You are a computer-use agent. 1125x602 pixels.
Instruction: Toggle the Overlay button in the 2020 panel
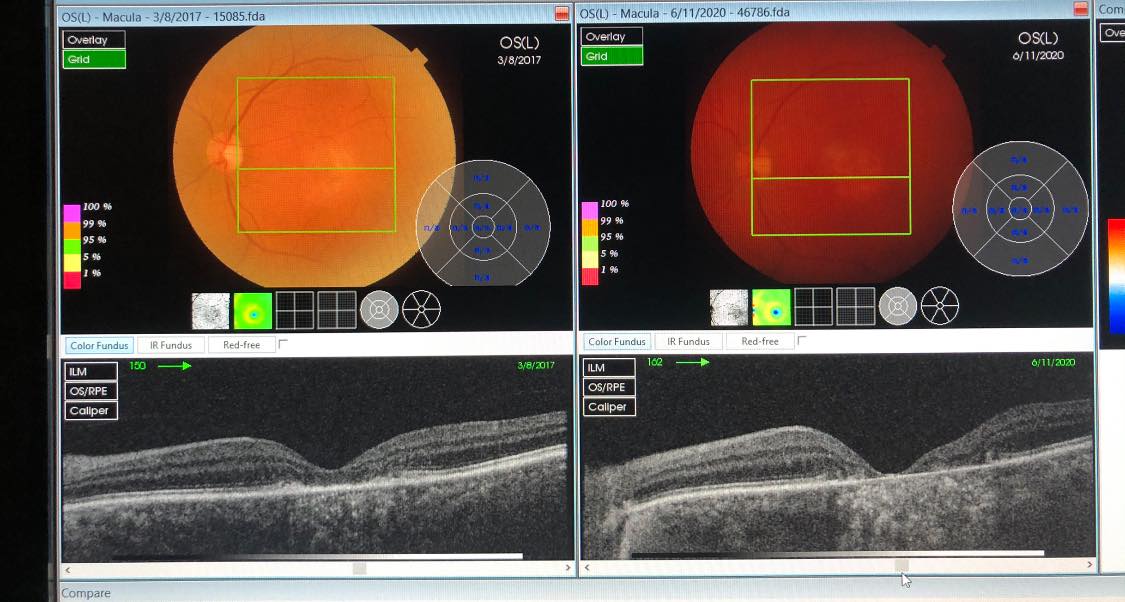click(611, 37)
